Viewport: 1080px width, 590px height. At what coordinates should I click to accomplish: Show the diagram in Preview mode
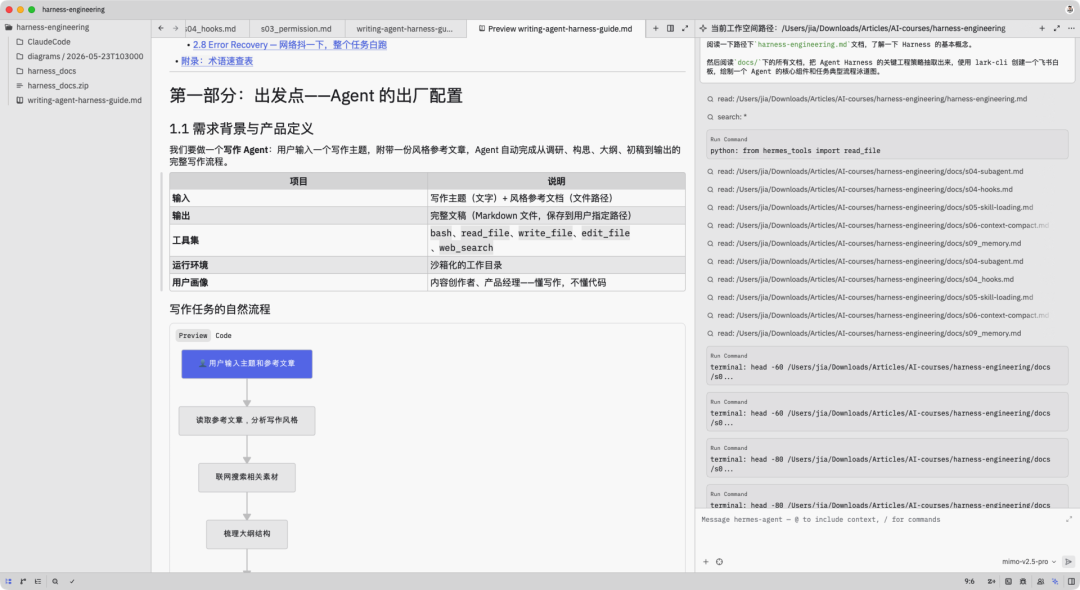tap(193, 335)
